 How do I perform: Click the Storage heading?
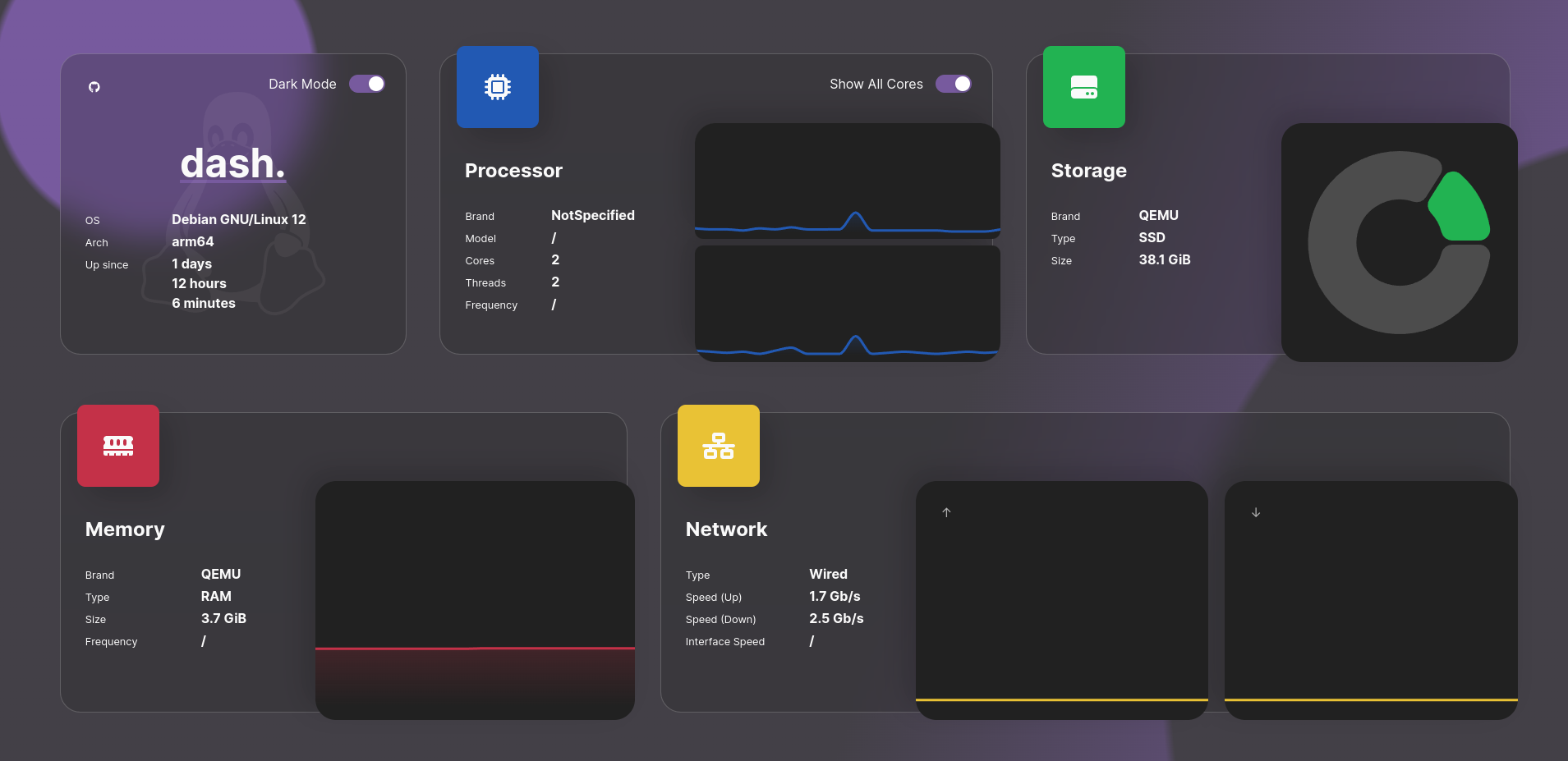tap(1089, 171)
